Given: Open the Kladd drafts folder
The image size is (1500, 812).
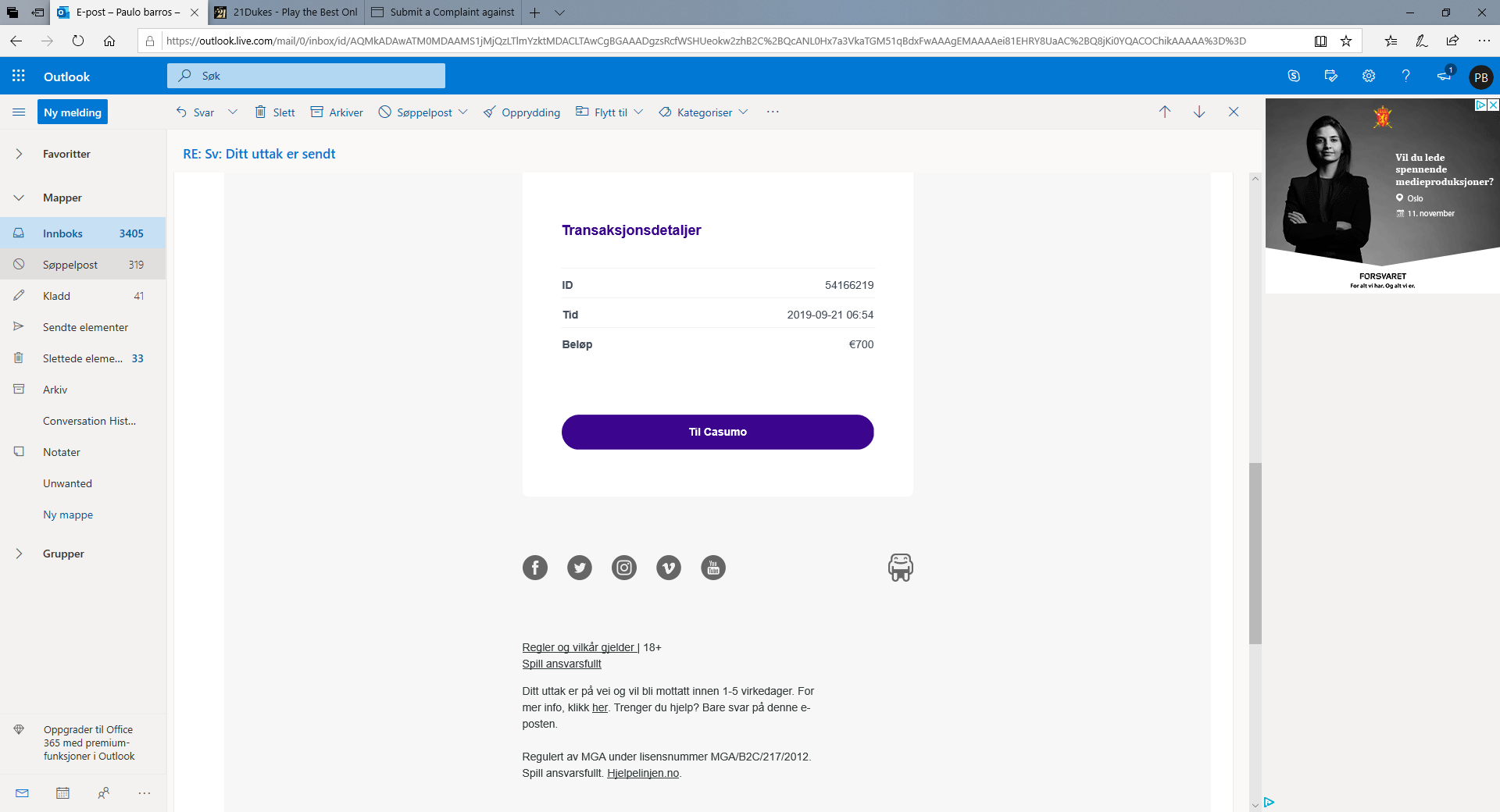Looking at the screenshot, I should pos(83,296).
